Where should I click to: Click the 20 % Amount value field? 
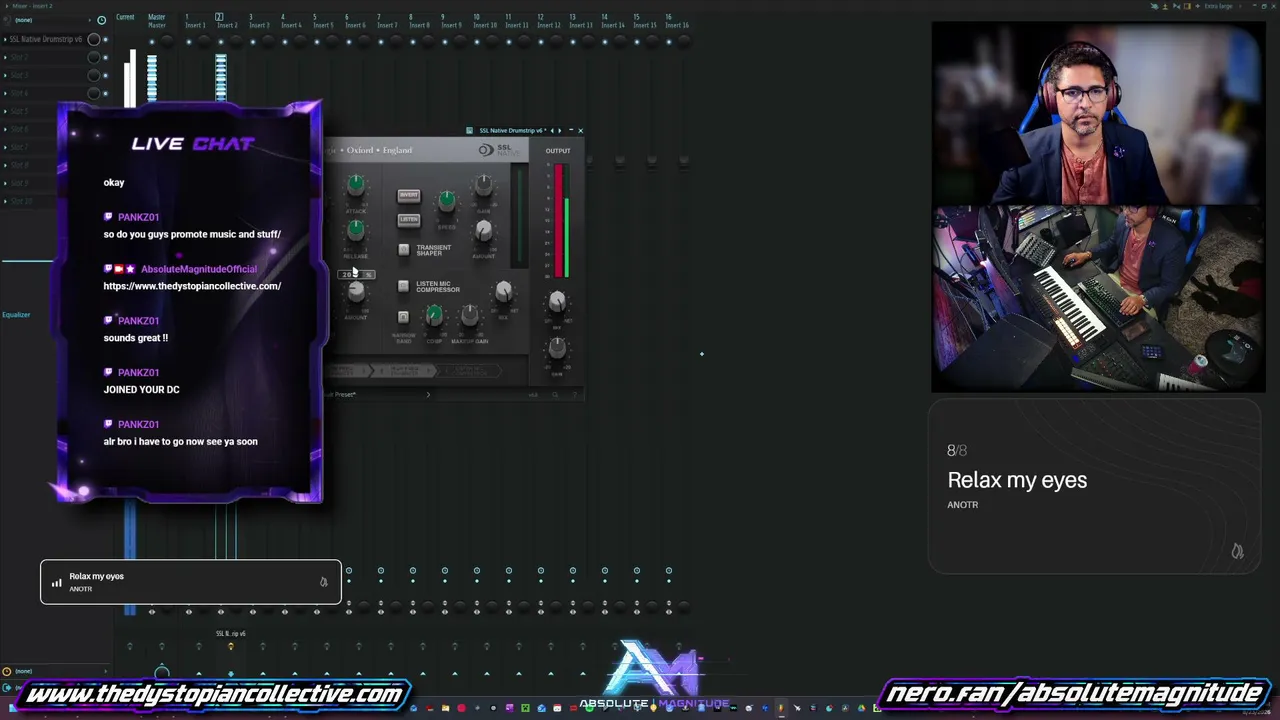click(356, 274)
